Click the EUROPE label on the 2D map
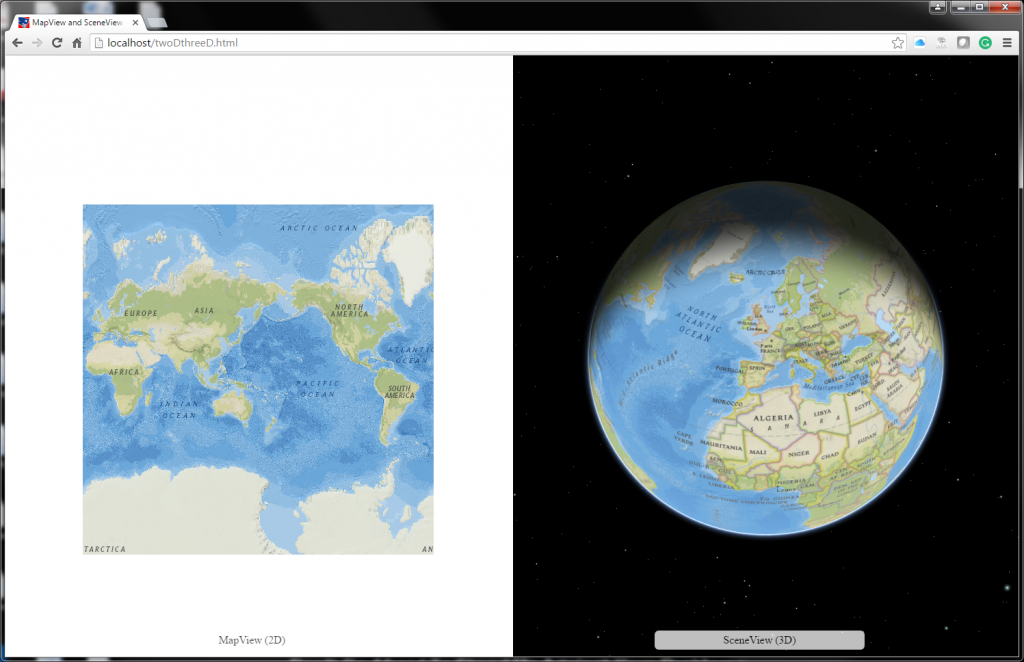This screenshot has width=1024, height=662. pos(140,313)
